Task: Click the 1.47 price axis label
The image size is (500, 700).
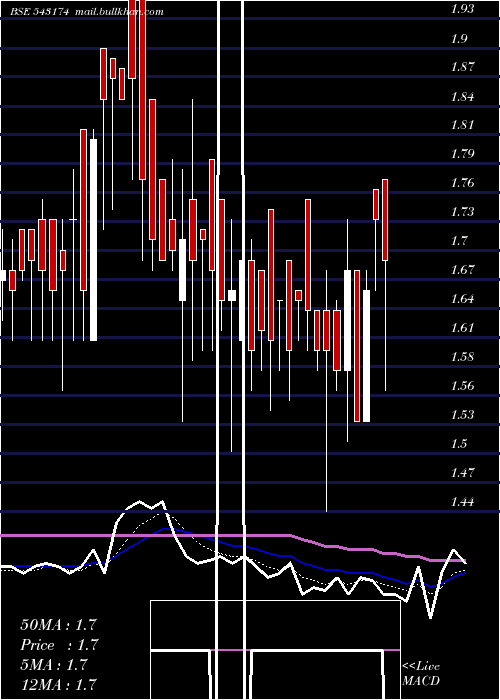Action: [463, 472]
